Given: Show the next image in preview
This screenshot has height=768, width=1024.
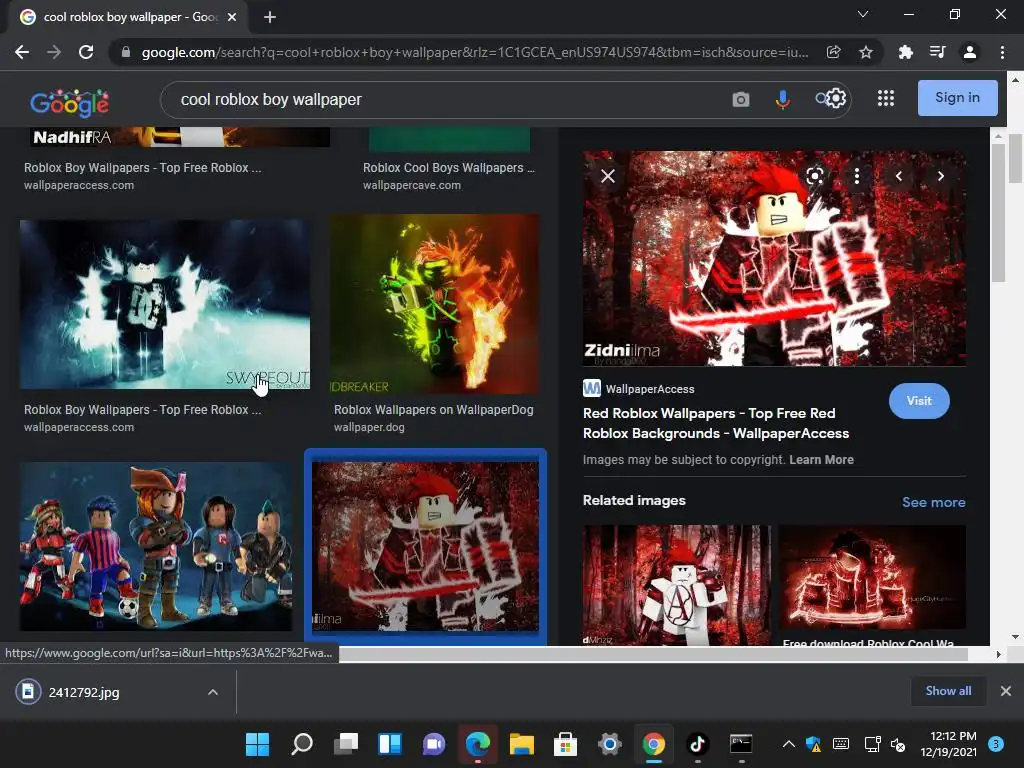Looking at the screenshot, I should pyautogui.click(x=940, y=176).
